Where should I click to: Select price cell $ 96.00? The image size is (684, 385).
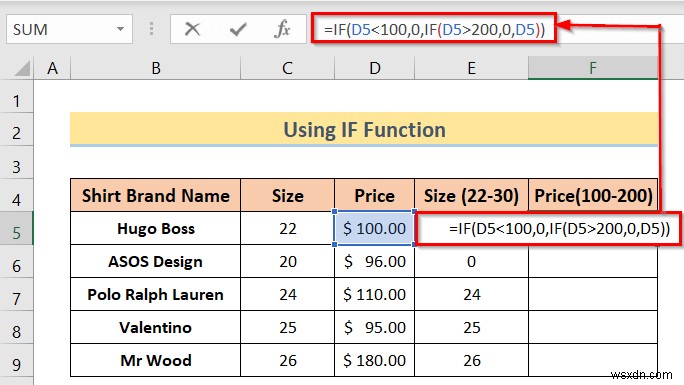pos(375,262)
